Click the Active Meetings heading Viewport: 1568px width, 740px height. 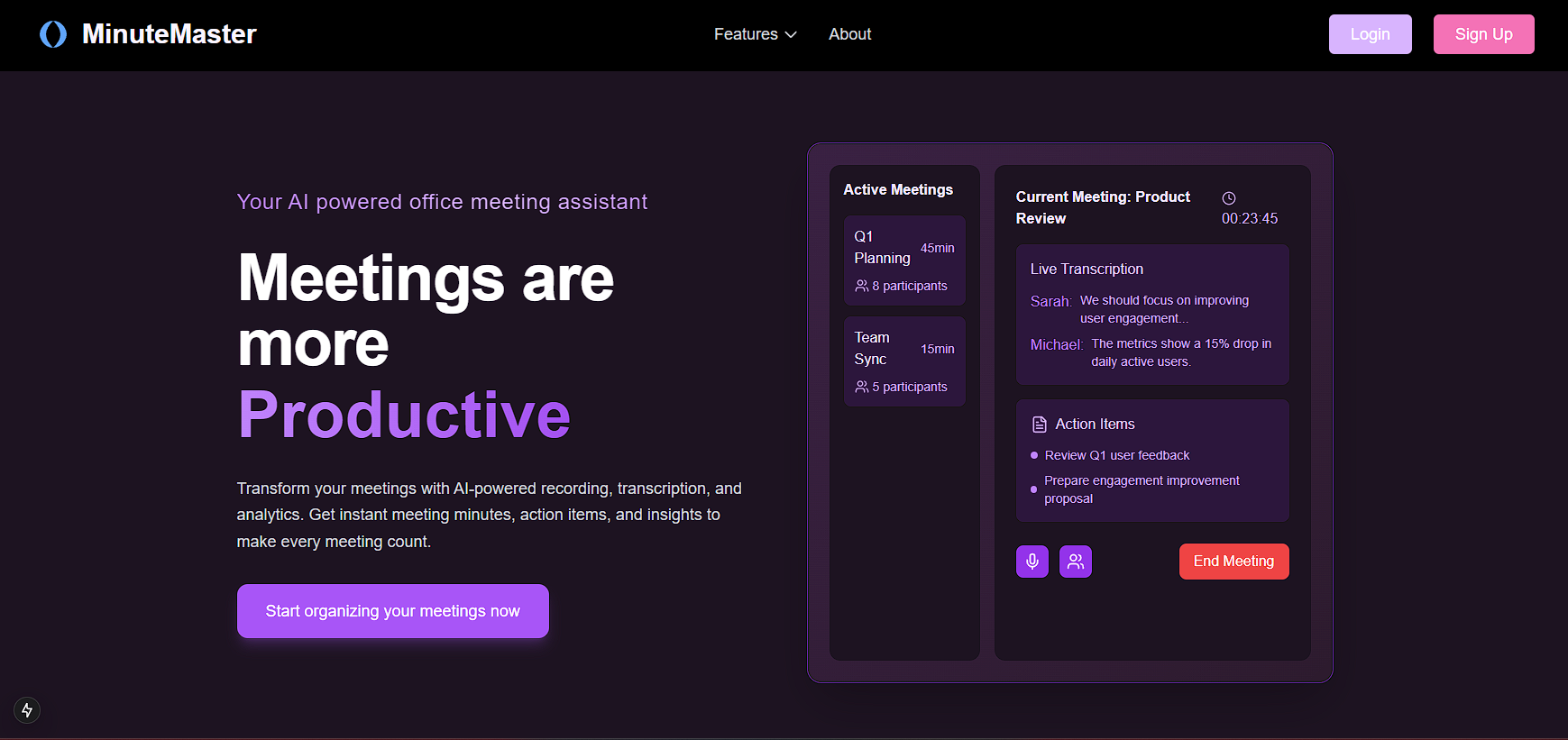898,190
